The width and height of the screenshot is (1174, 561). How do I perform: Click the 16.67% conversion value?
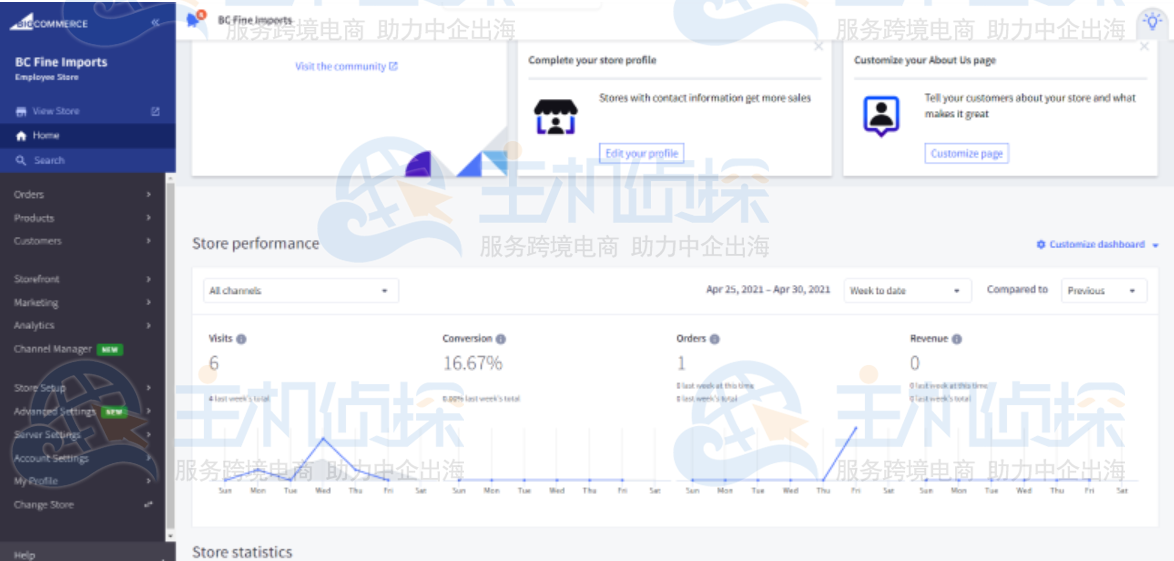(472, 364)
